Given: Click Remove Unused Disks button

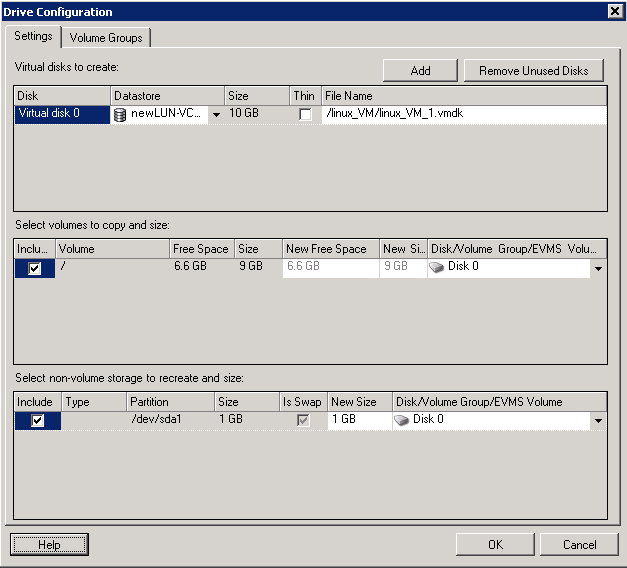Looking at the screenshot, I should tap(533, 70).
